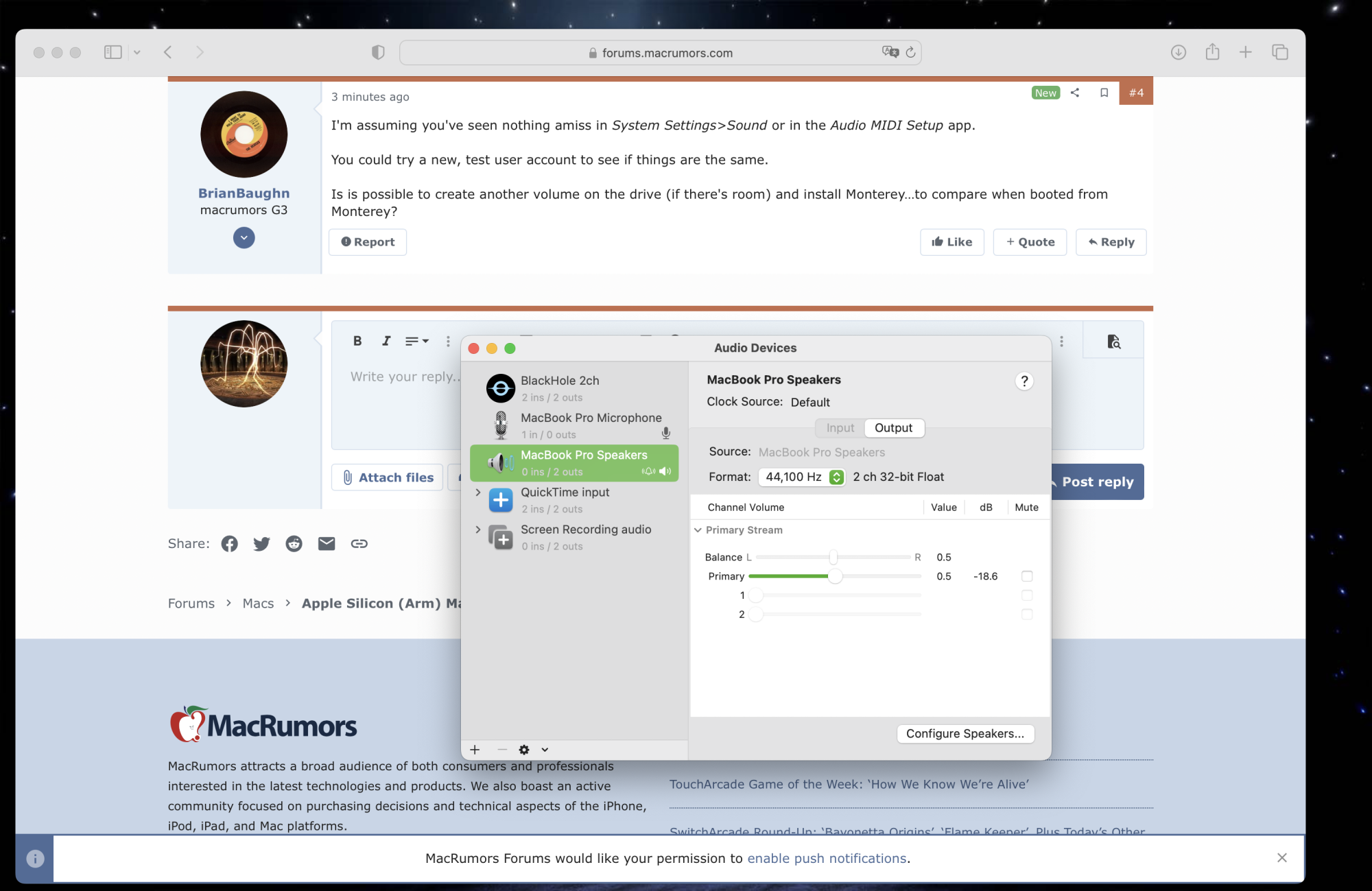Go back with Safari back arrow
Viewport: 1372px width, 891px height.
pos(168,52)
